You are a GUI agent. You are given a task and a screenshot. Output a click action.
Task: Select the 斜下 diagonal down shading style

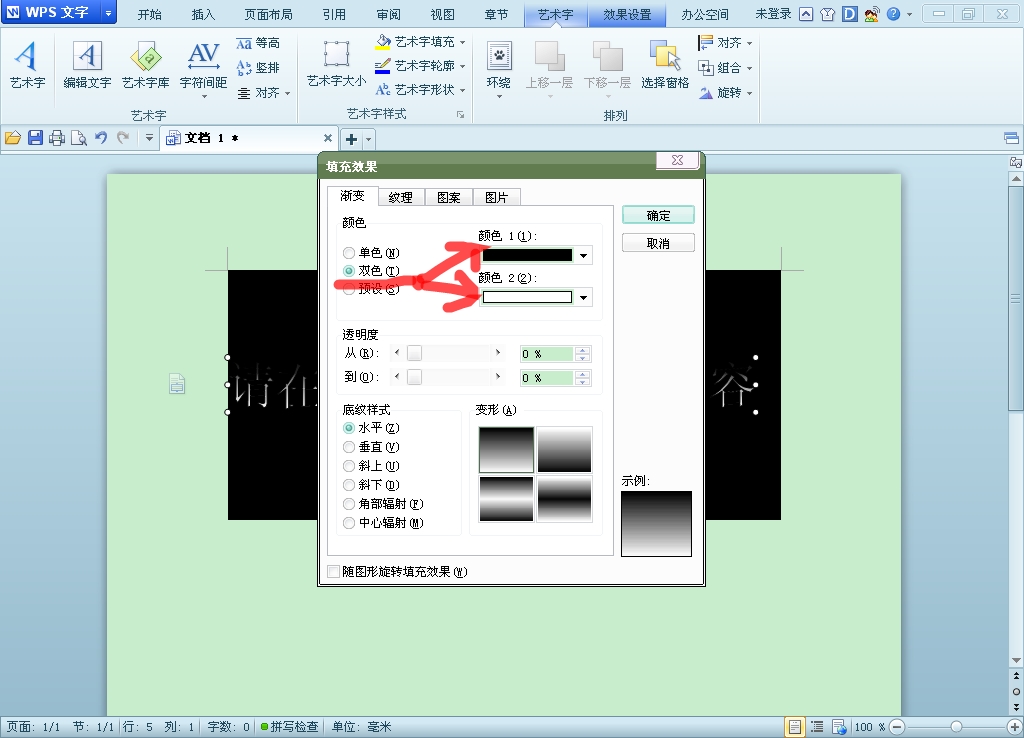pyautogui.click(x=349, y=485)
